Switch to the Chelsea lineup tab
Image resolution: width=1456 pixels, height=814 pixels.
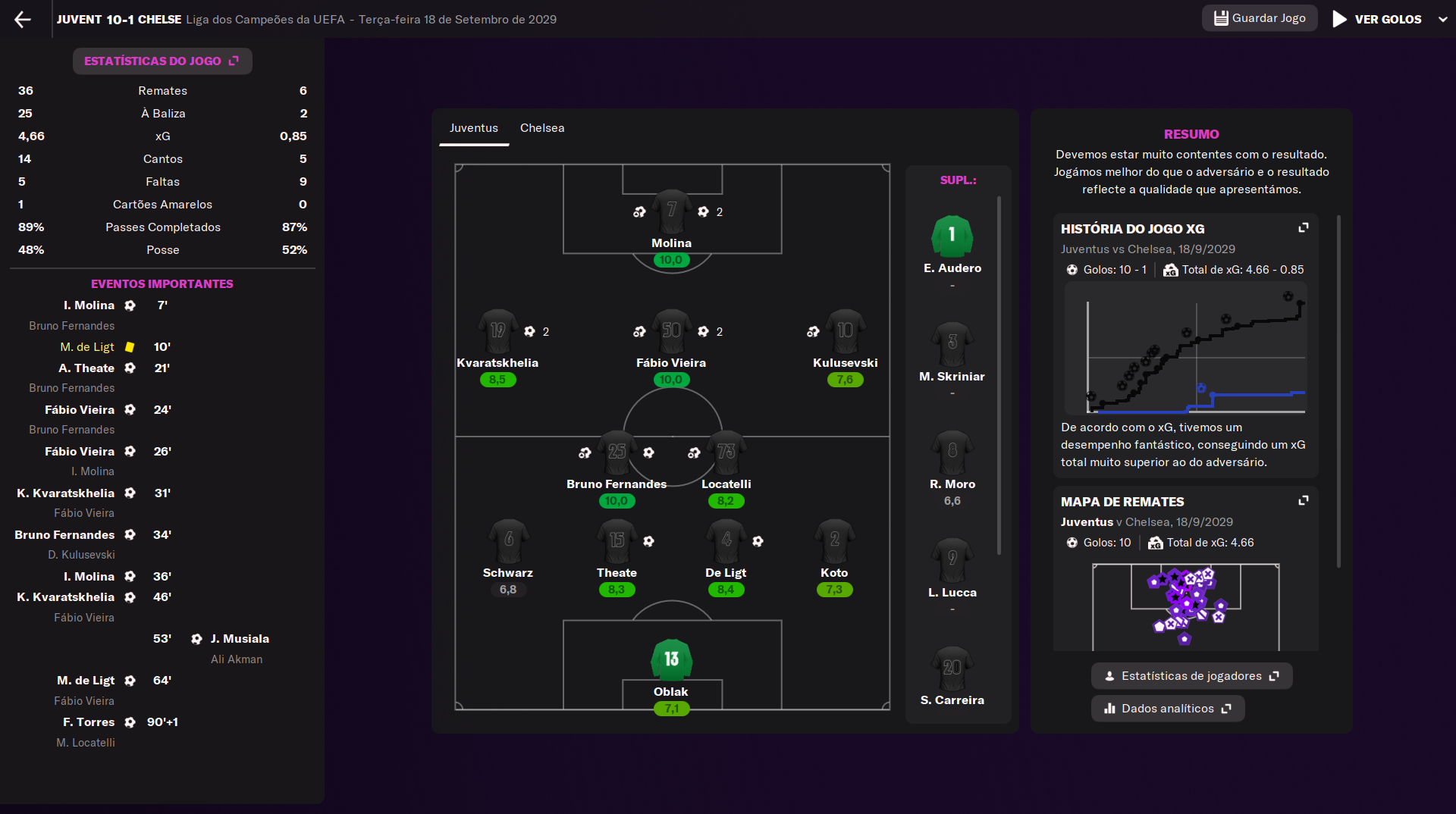[x=542, y=128]
